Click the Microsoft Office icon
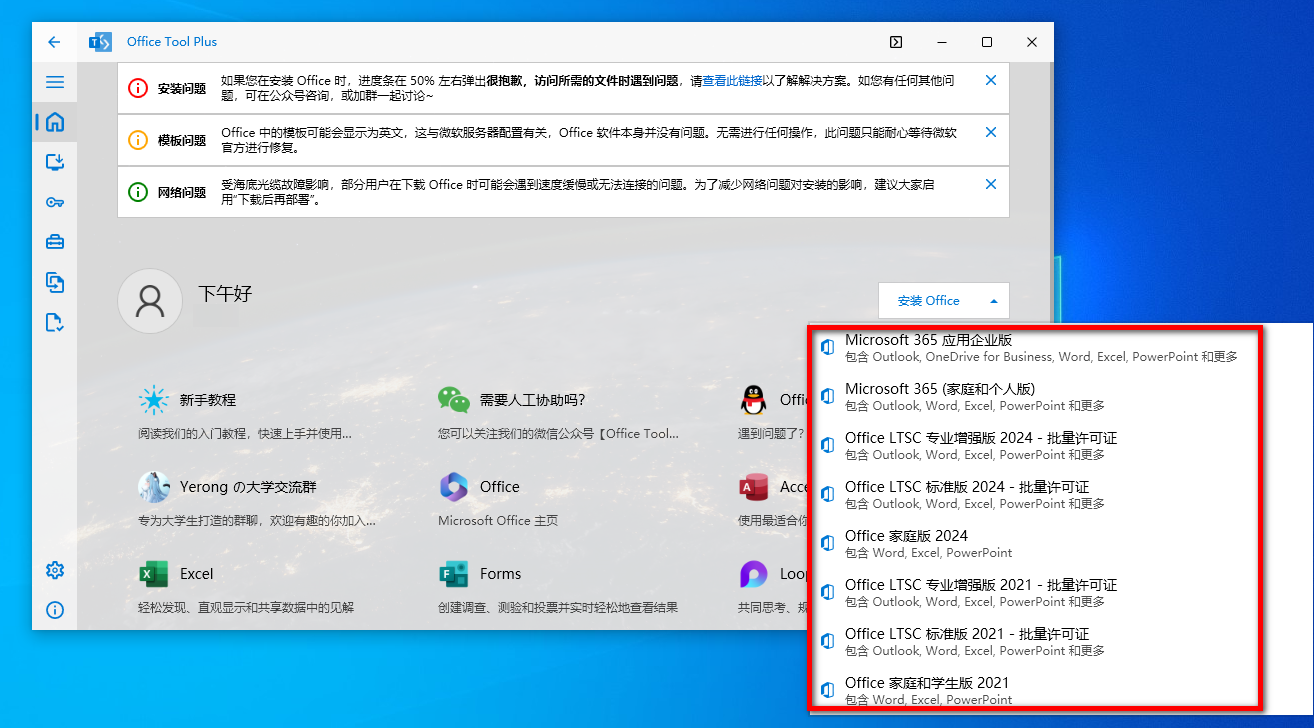The width and height of the screenshot is (1314, 728). [x=454, y=487]
